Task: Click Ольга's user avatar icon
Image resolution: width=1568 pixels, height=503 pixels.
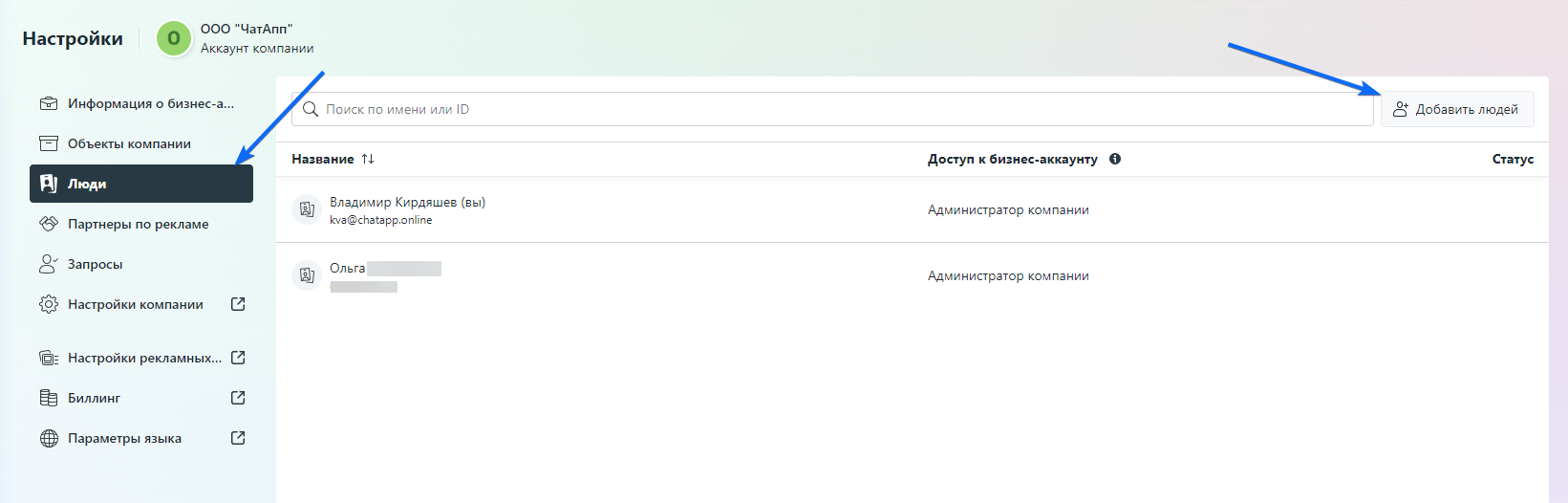Action: pyautogui.click(x=307, y=275)
